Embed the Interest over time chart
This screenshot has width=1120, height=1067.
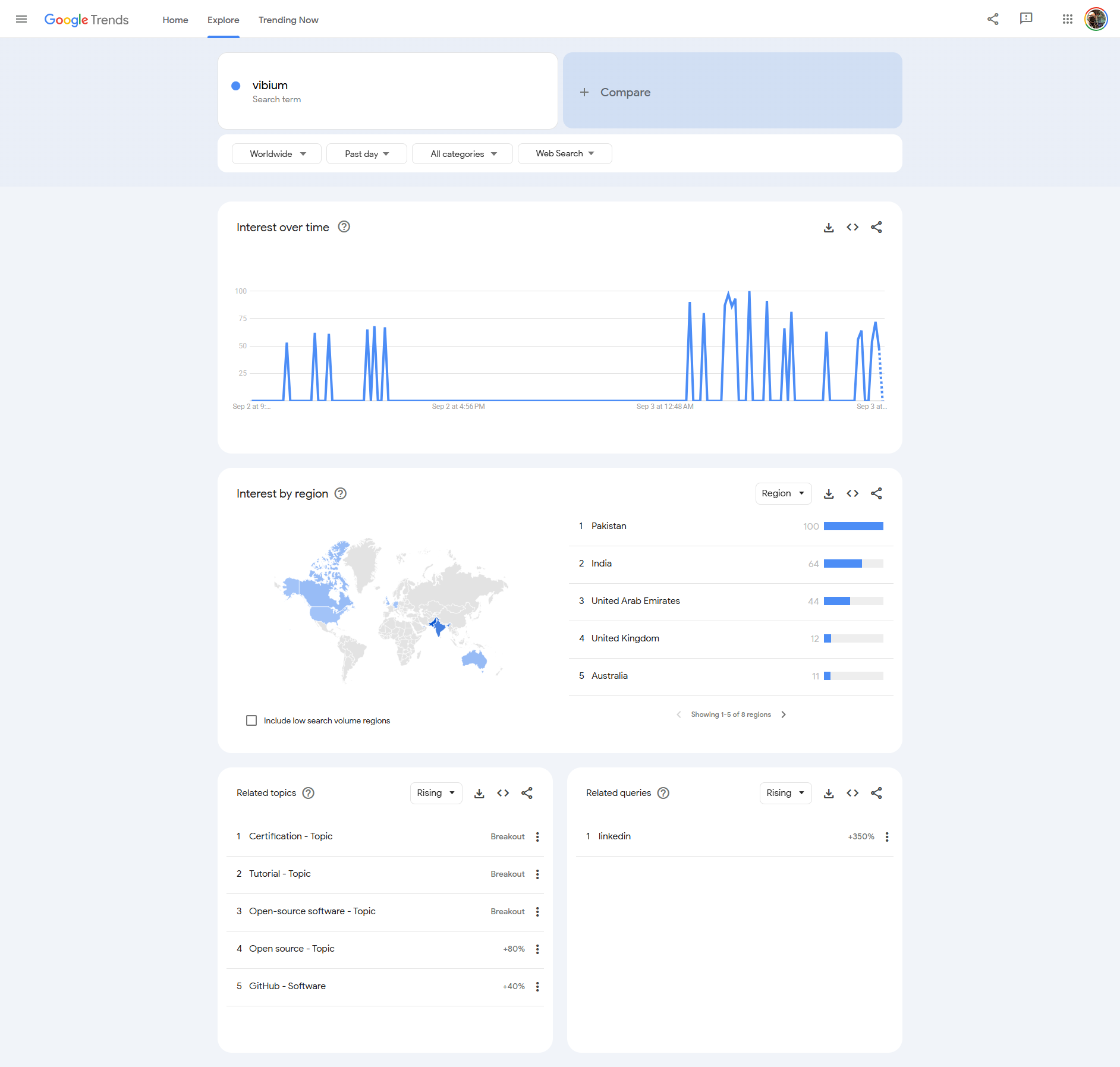pos(852,228)
